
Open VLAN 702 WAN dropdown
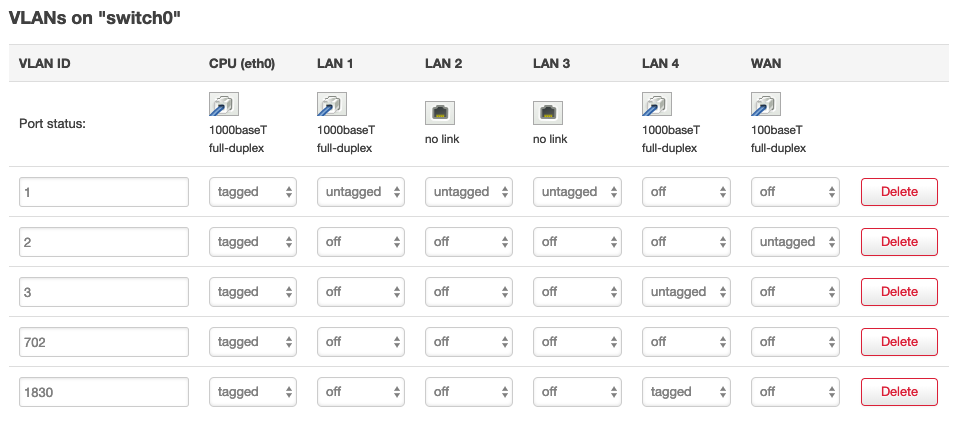(795, 342)
